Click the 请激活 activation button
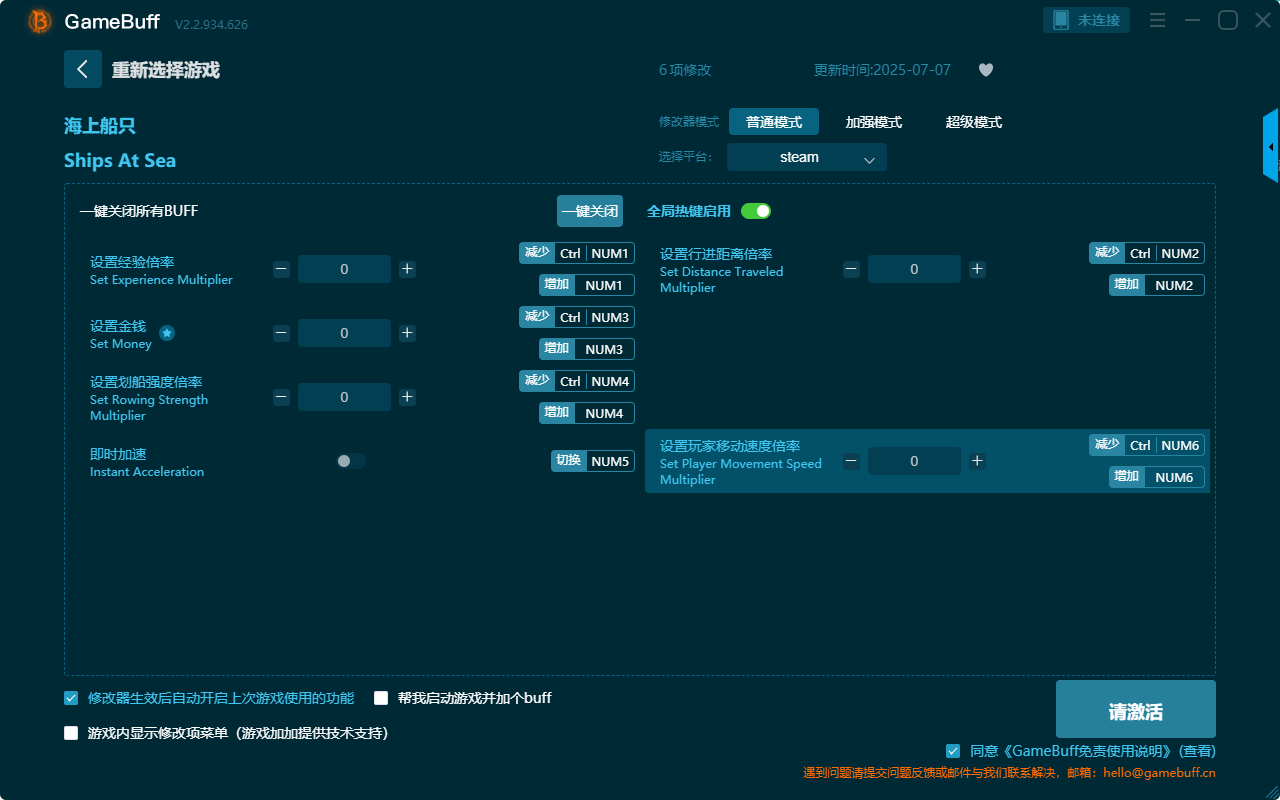This screenshot has height=800, width=1280. [1135, 708]
